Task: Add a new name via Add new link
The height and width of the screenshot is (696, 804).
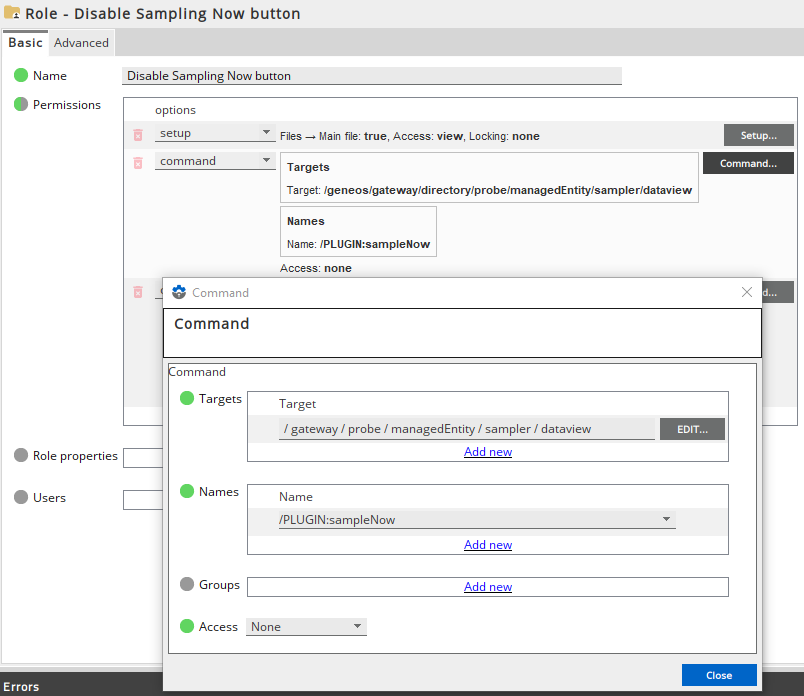Action: pos(488,544)
